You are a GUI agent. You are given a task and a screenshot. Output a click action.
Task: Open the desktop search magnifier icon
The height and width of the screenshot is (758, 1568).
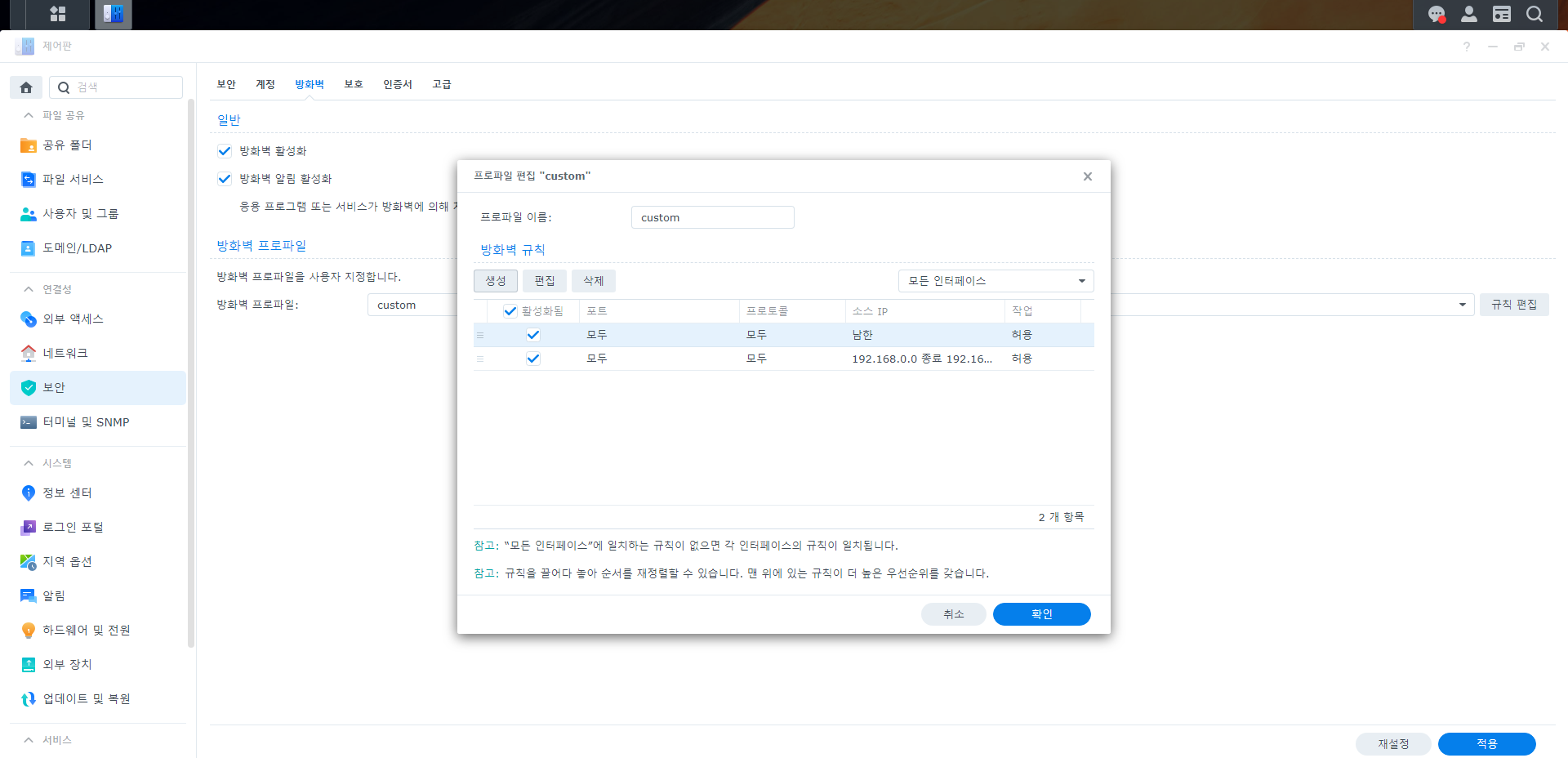click(1535, 14)
